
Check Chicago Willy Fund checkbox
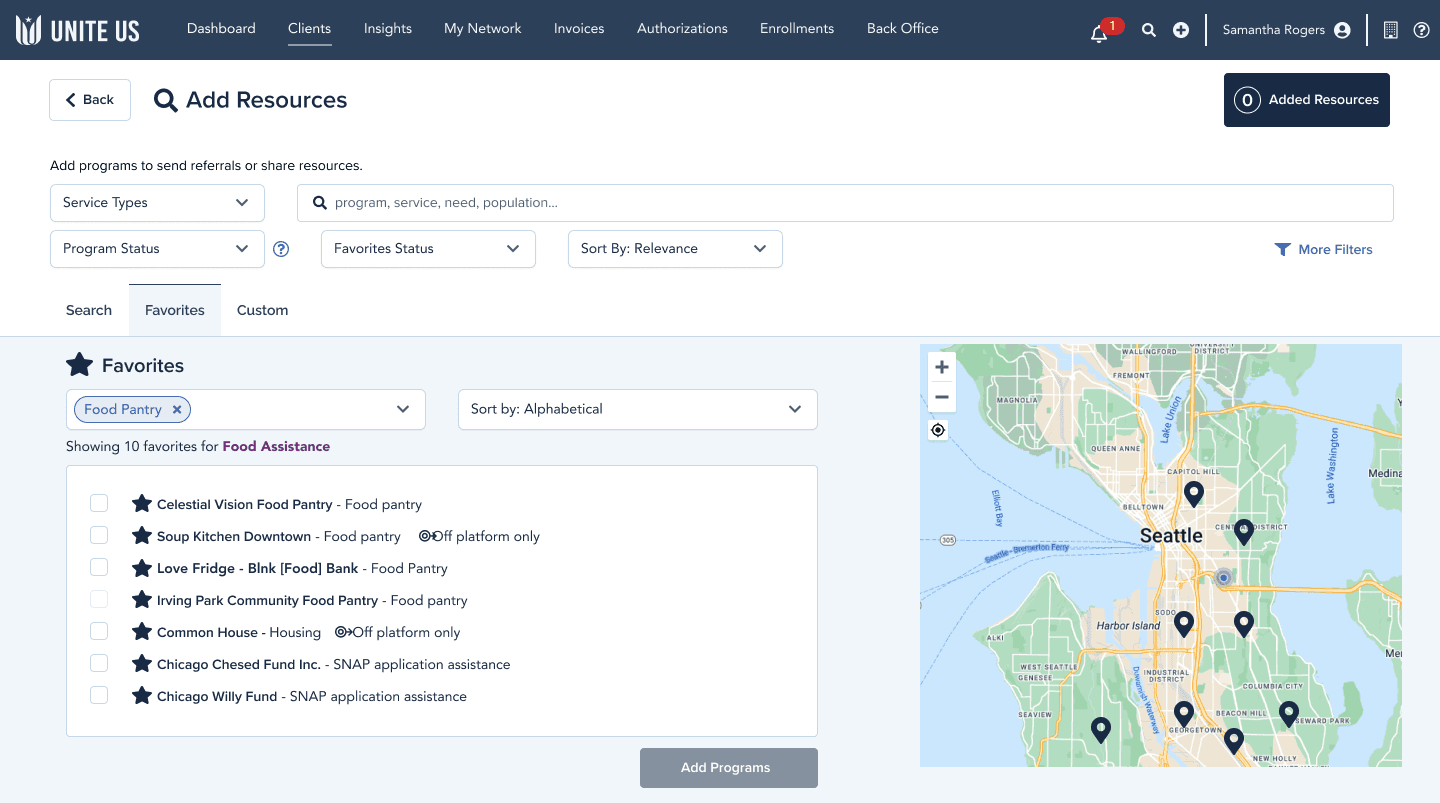coord(99,695)
